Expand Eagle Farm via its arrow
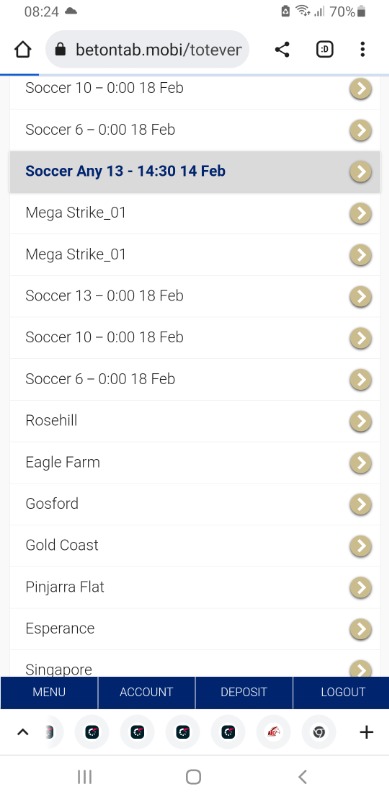Image resolution: width=389 pixels, height=800 pixels. click(360, 462)
